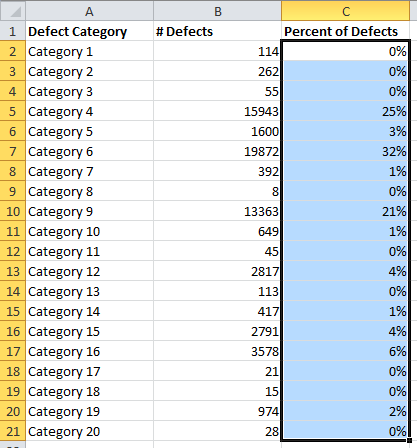Viewport: 417px width, 448px height.
Task: Select row 21 header
Action: [x=13, y=431]
